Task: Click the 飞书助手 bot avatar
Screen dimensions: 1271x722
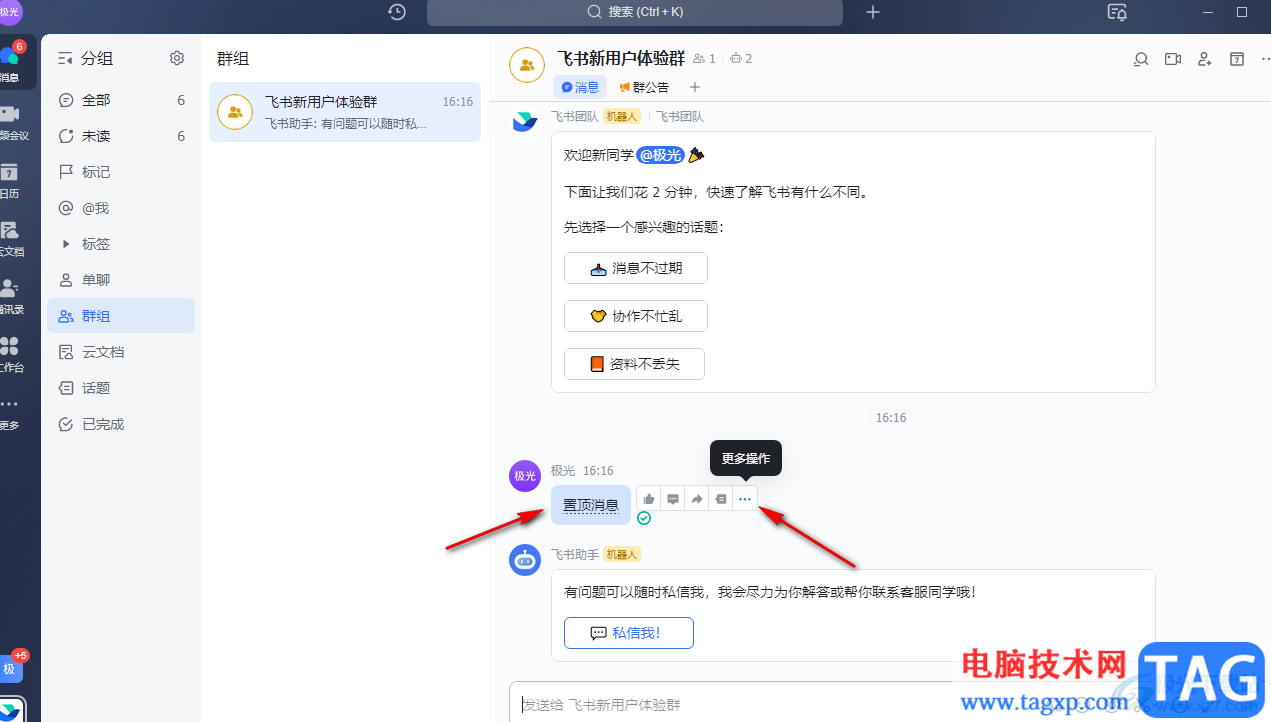Action: [525, 561]
